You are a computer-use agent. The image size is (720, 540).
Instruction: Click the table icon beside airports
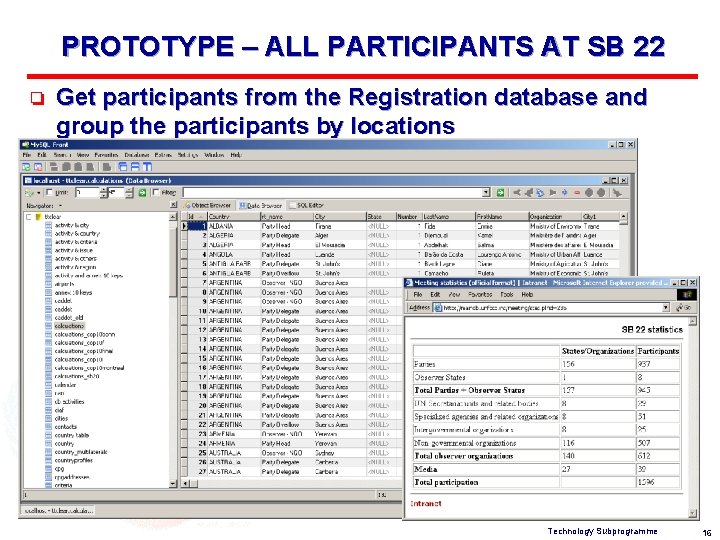[49, 284]
